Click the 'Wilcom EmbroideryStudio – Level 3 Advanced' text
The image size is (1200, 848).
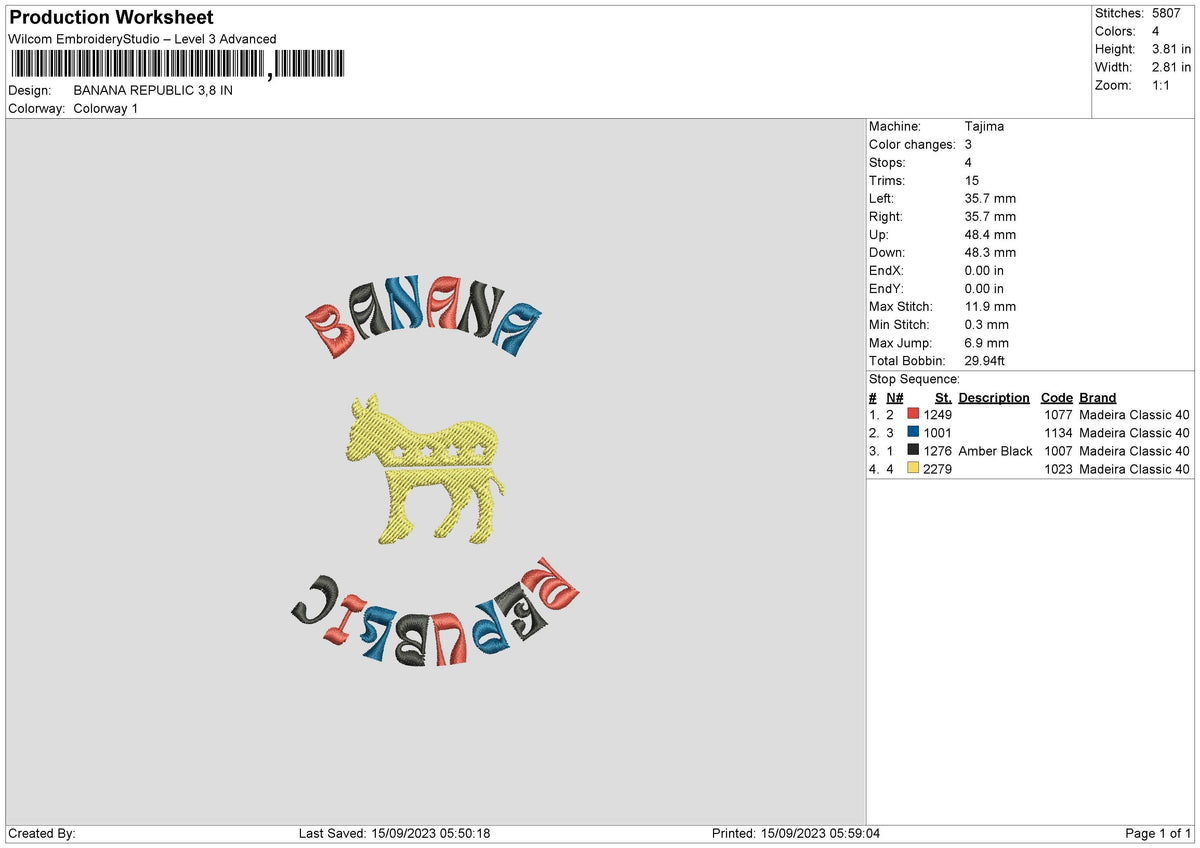tap(142, 39)
